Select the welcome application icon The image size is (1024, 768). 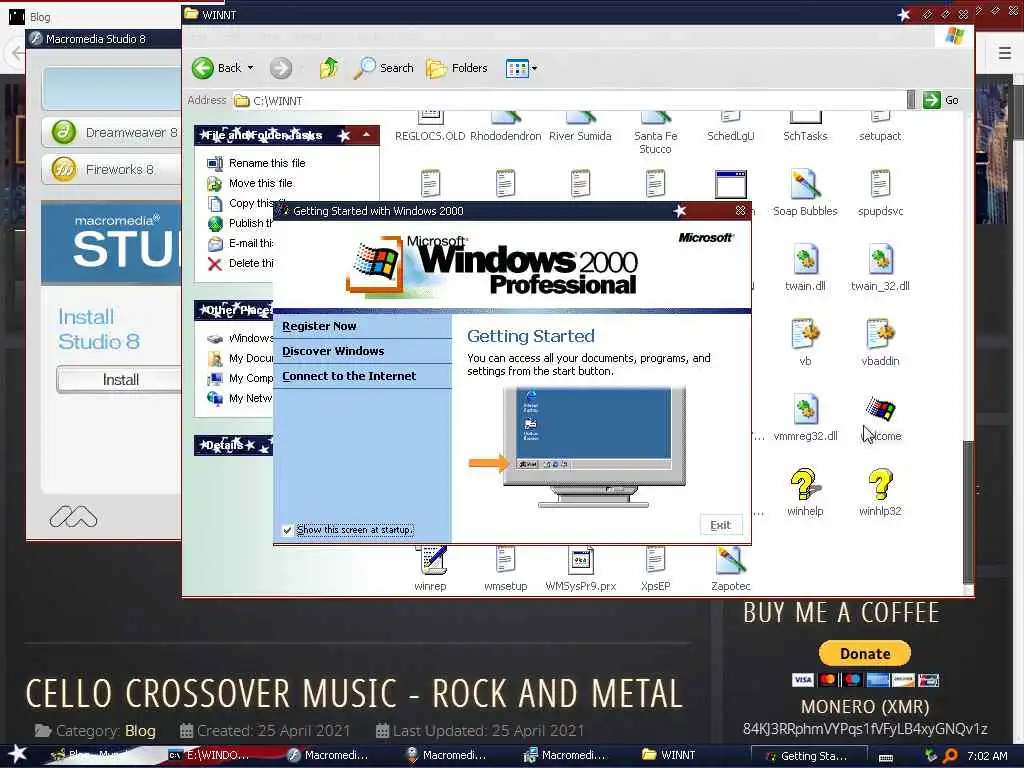click(880, 418)
